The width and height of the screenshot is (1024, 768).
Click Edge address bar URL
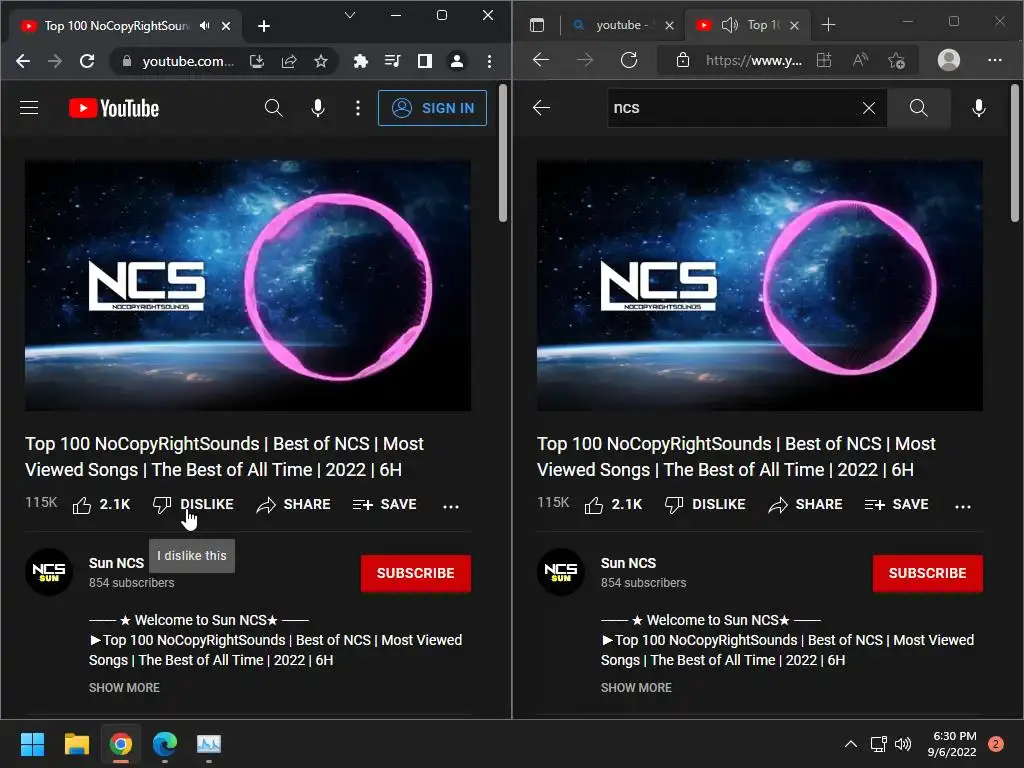coord(754,61)
